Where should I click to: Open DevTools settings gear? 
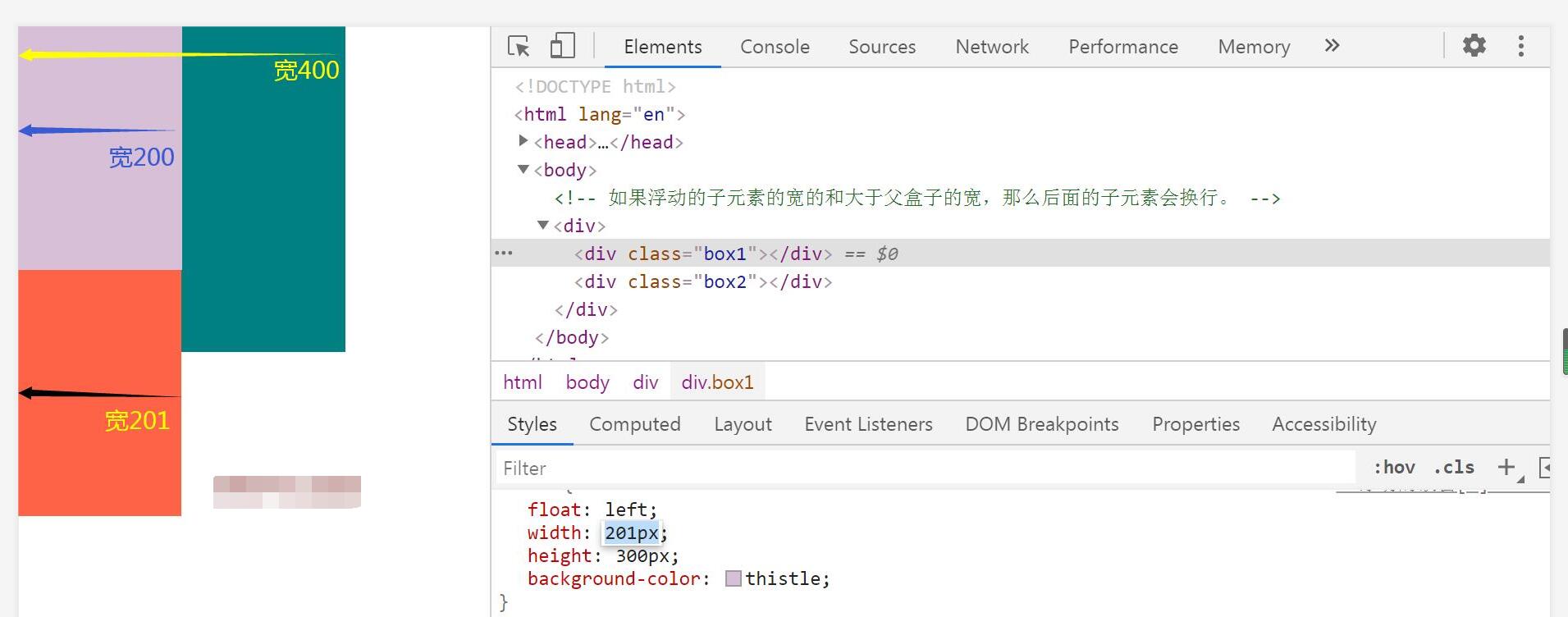click(1474, 45)
